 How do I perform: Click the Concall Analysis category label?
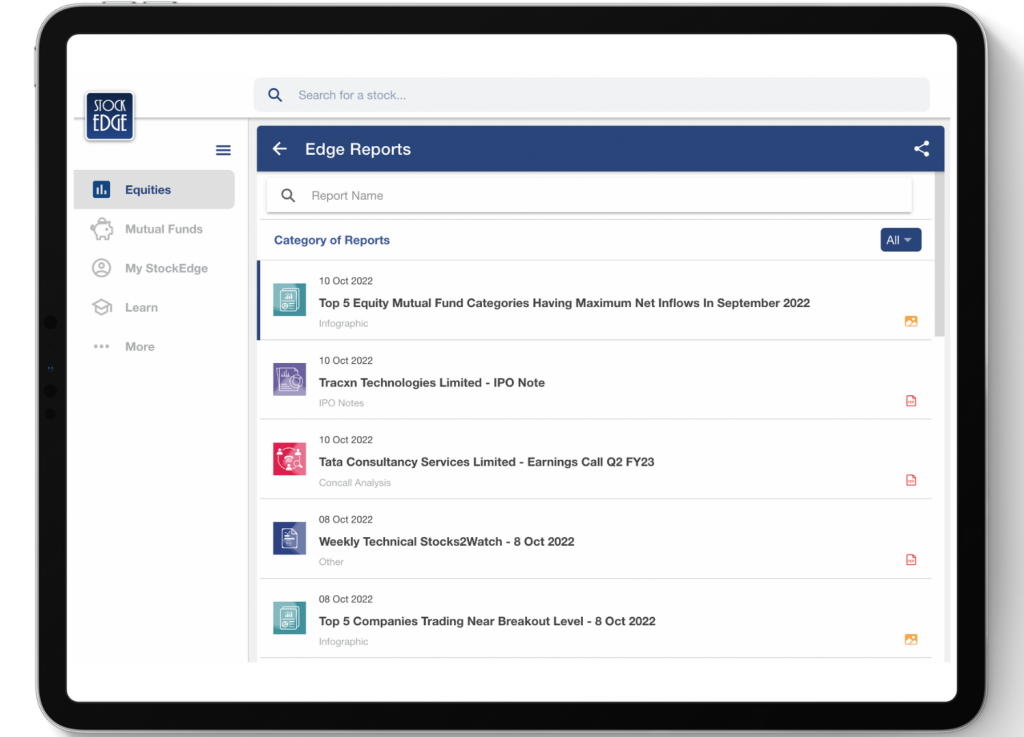pos(355,482)
